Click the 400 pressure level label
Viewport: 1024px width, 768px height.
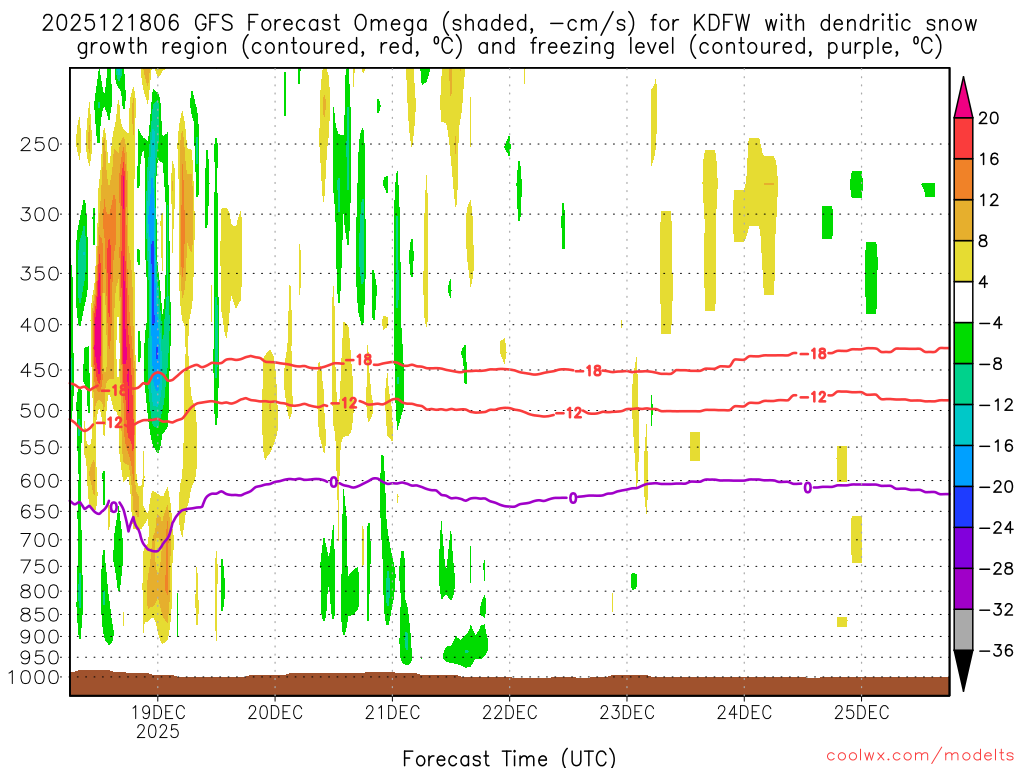(x=39, y=325)
